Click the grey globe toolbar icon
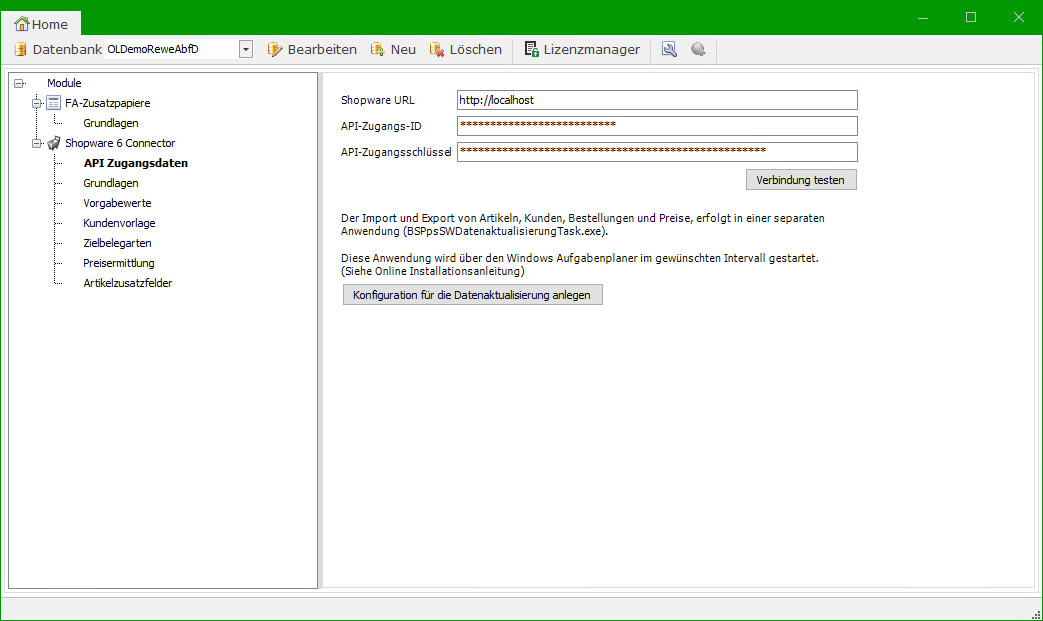Image resolution: width=1043 pixels, height=621 pixels. (x=698, y=49)
